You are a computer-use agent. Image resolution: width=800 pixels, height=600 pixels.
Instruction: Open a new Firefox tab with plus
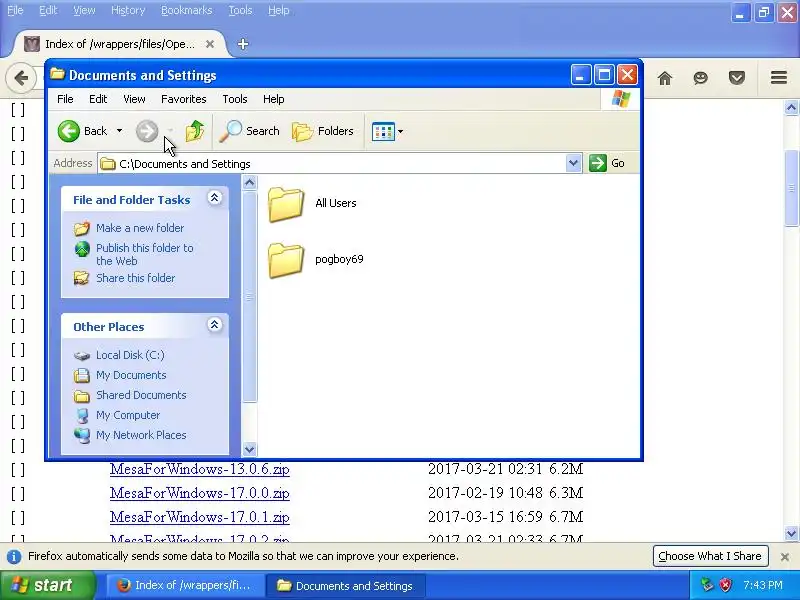click(243, 44)
